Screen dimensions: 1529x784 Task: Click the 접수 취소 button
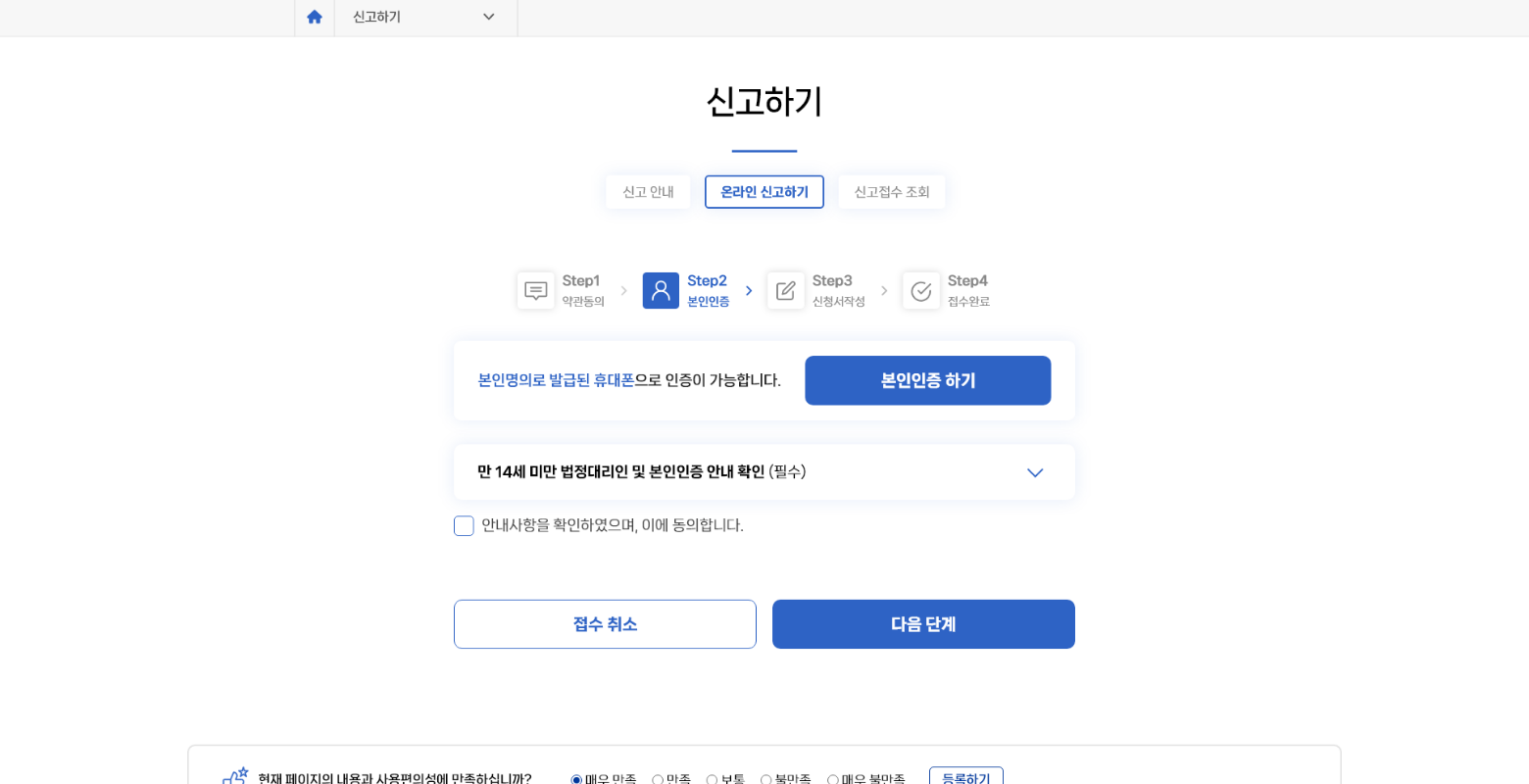click(x=605, y=624)
